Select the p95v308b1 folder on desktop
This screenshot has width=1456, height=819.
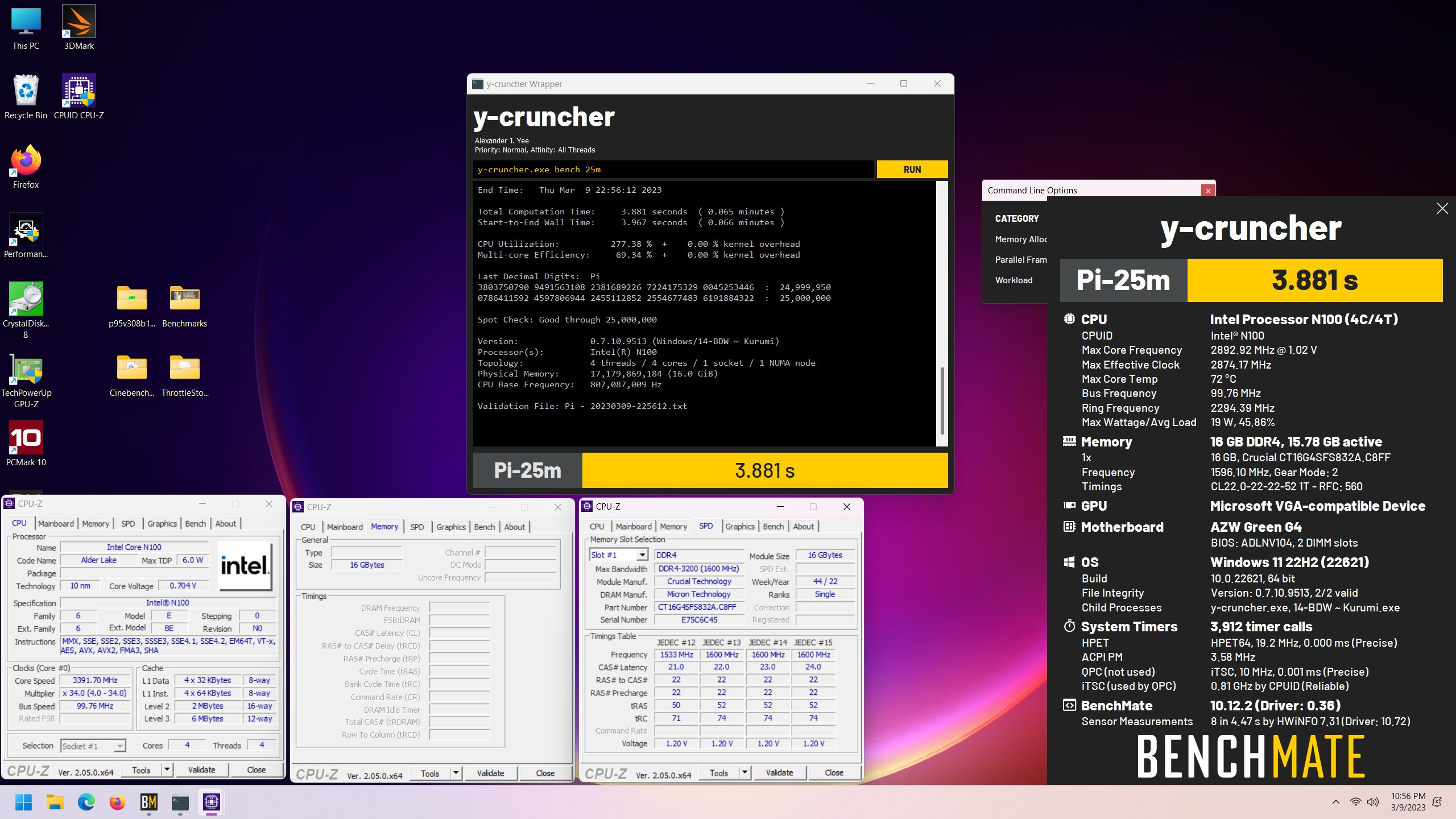pos(132,306)
